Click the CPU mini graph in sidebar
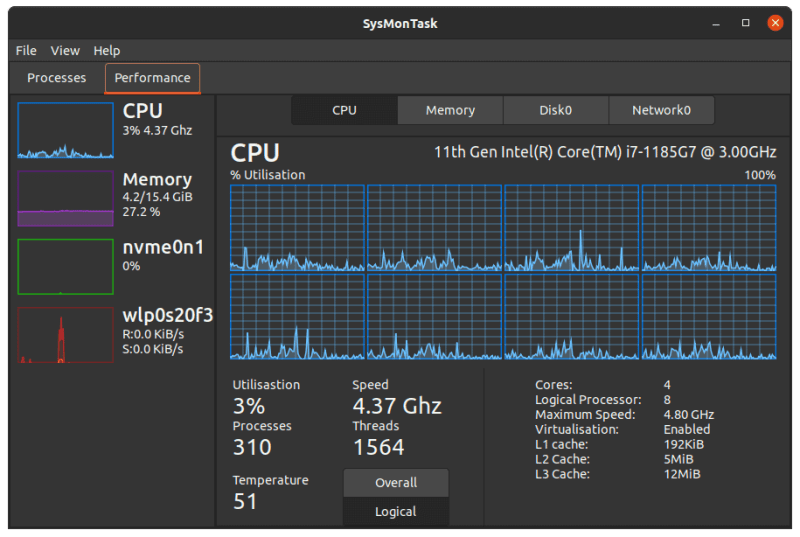This screenshot has height=537, width=800. pyautogui.click(x=65, y=130)
